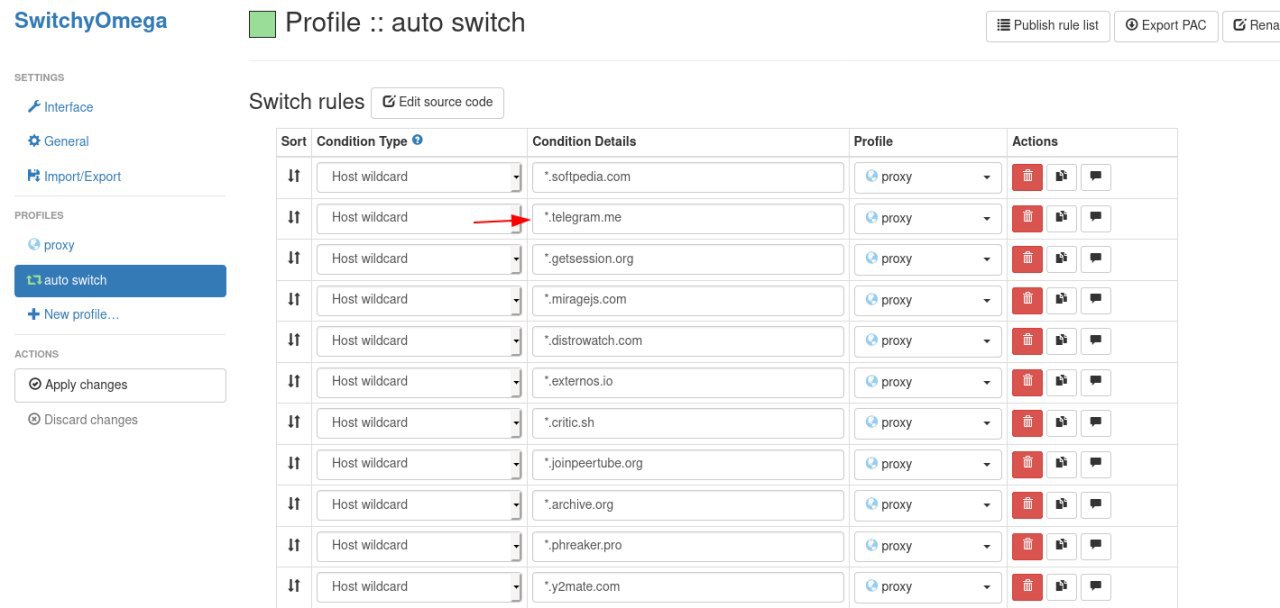
Task: Open condition type dropdown for *.joinpeertube.org
Action: 419,464
